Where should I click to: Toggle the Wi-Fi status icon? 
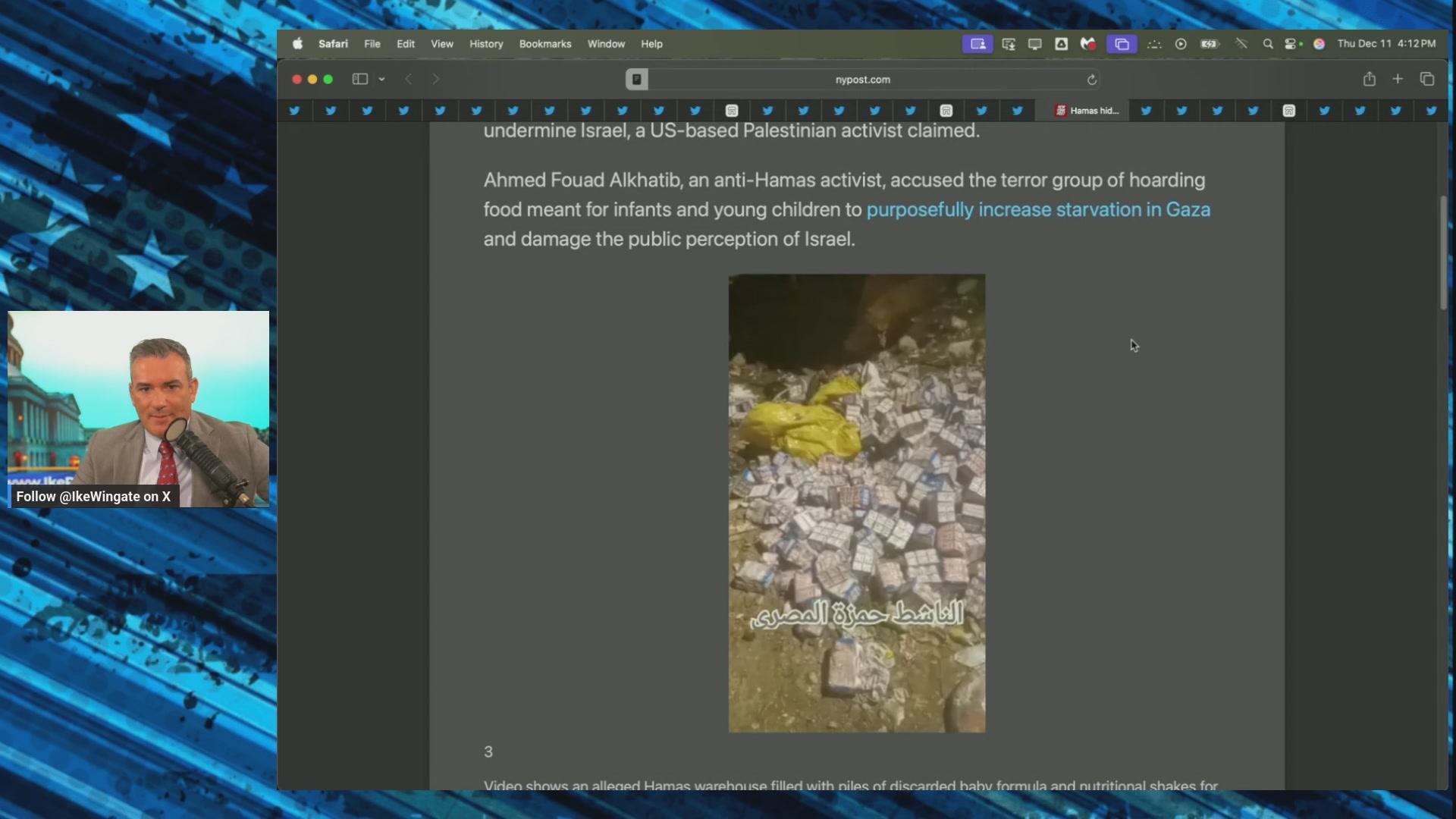click(1241, 44)
